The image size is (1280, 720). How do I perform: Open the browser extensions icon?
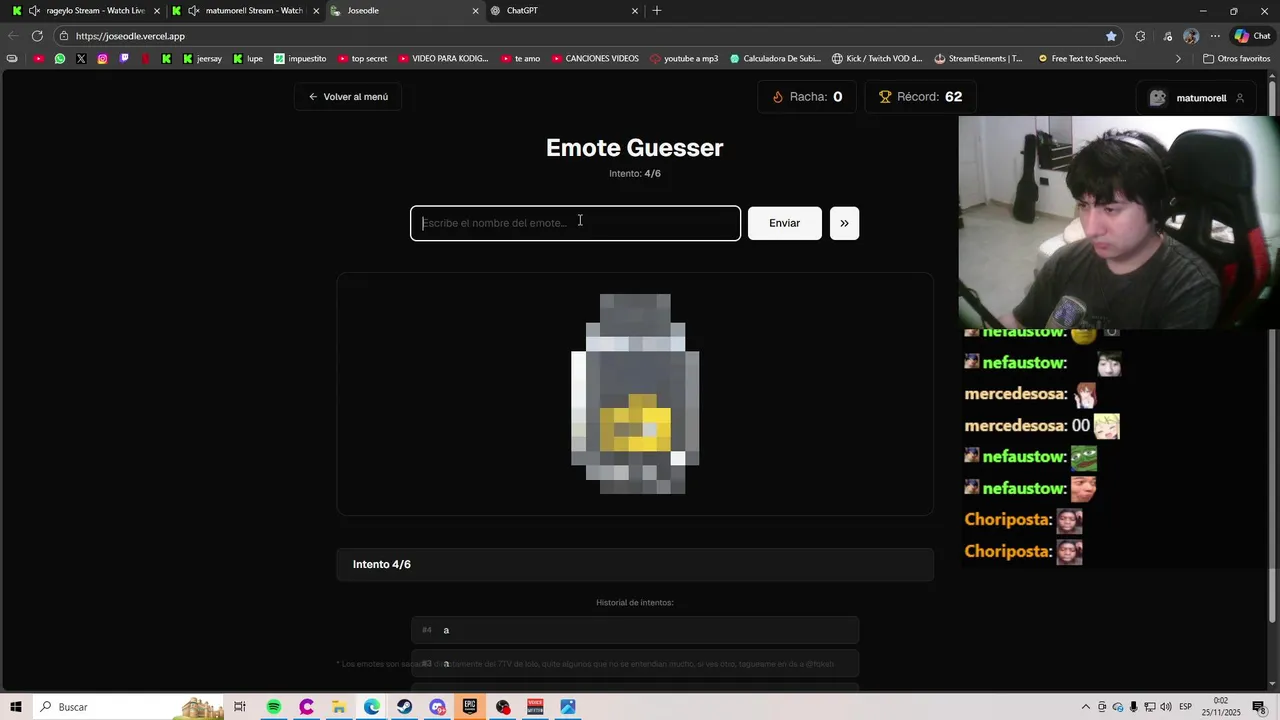1140,36
